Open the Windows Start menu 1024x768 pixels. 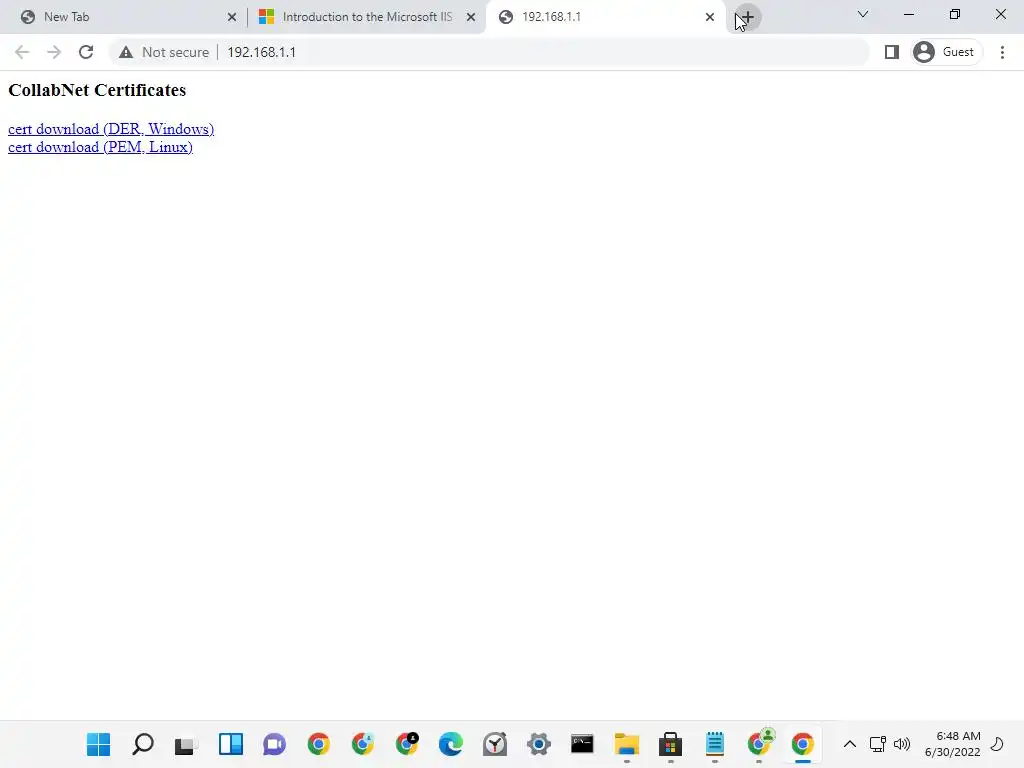pyautogui.click(x=99, y=744)
